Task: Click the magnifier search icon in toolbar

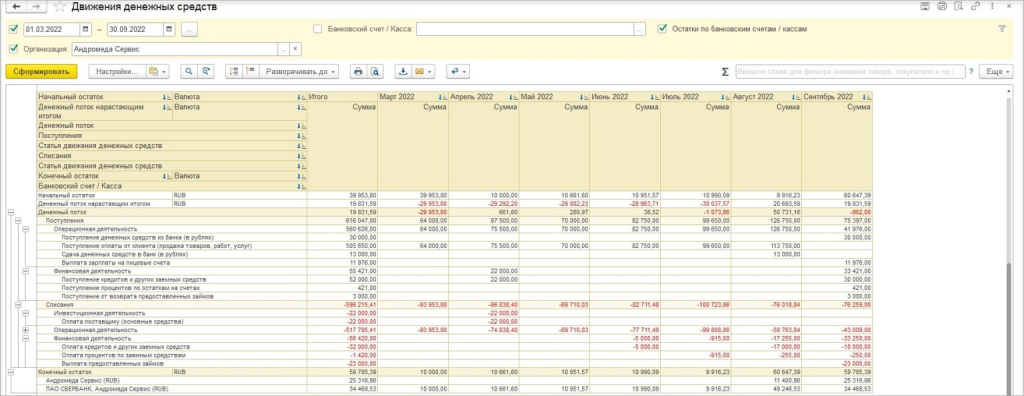Action: 188,72
